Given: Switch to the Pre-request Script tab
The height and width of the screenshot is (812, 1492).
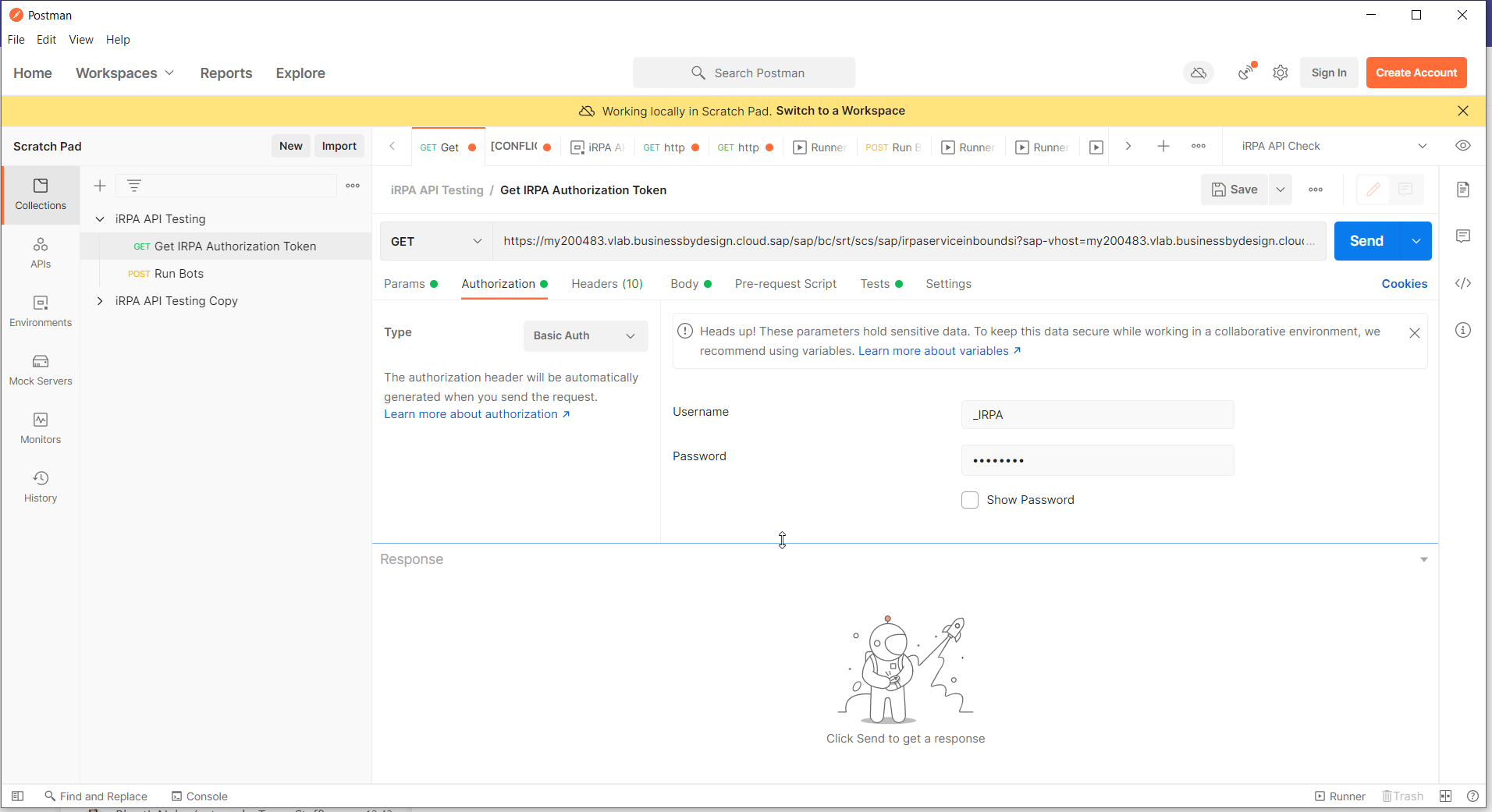Looking at the screenshot, I should coord(785,284).
